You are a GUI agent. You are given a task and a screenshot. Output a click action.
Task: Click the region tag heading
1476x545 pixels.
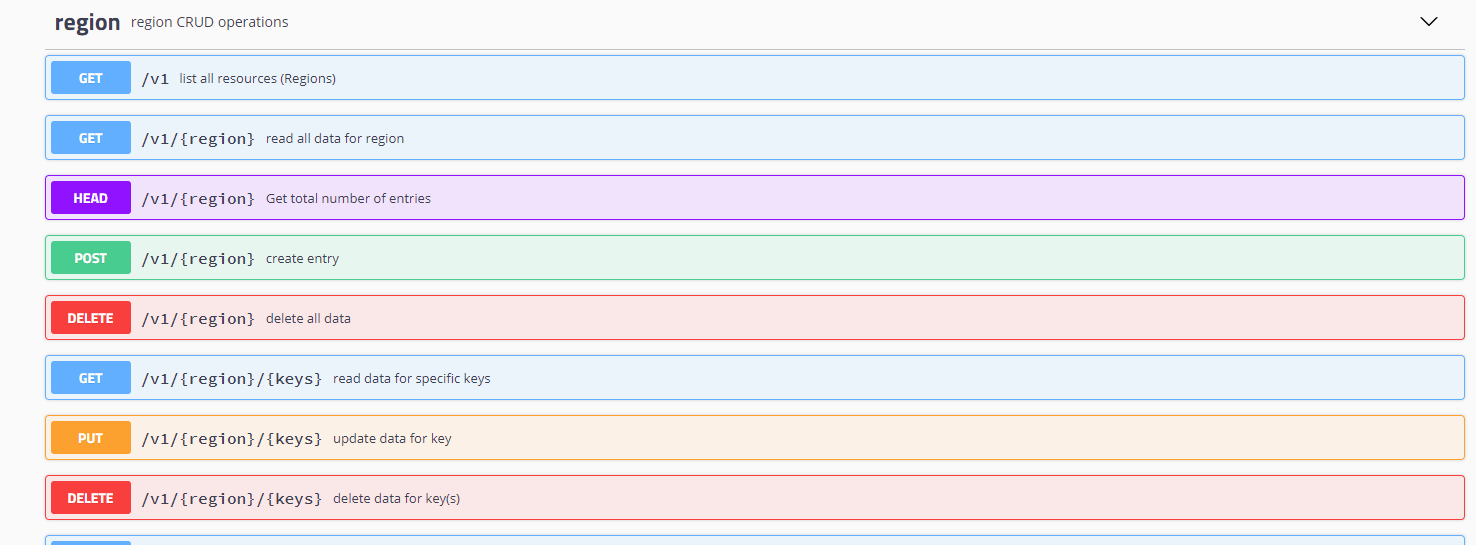87,22
